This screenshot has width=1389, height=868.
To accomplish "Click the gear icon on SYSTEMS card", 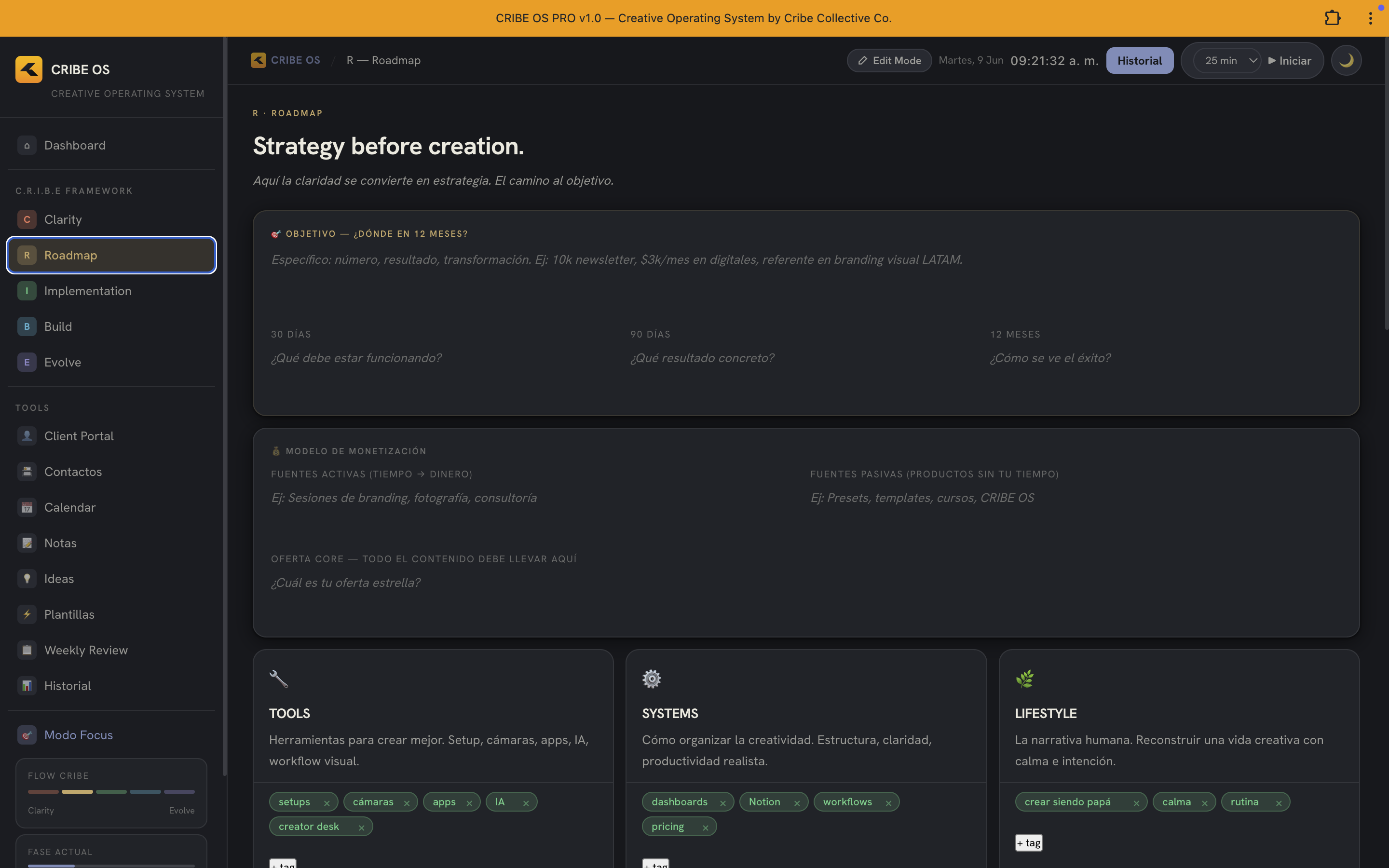I will tap(652, 679).
